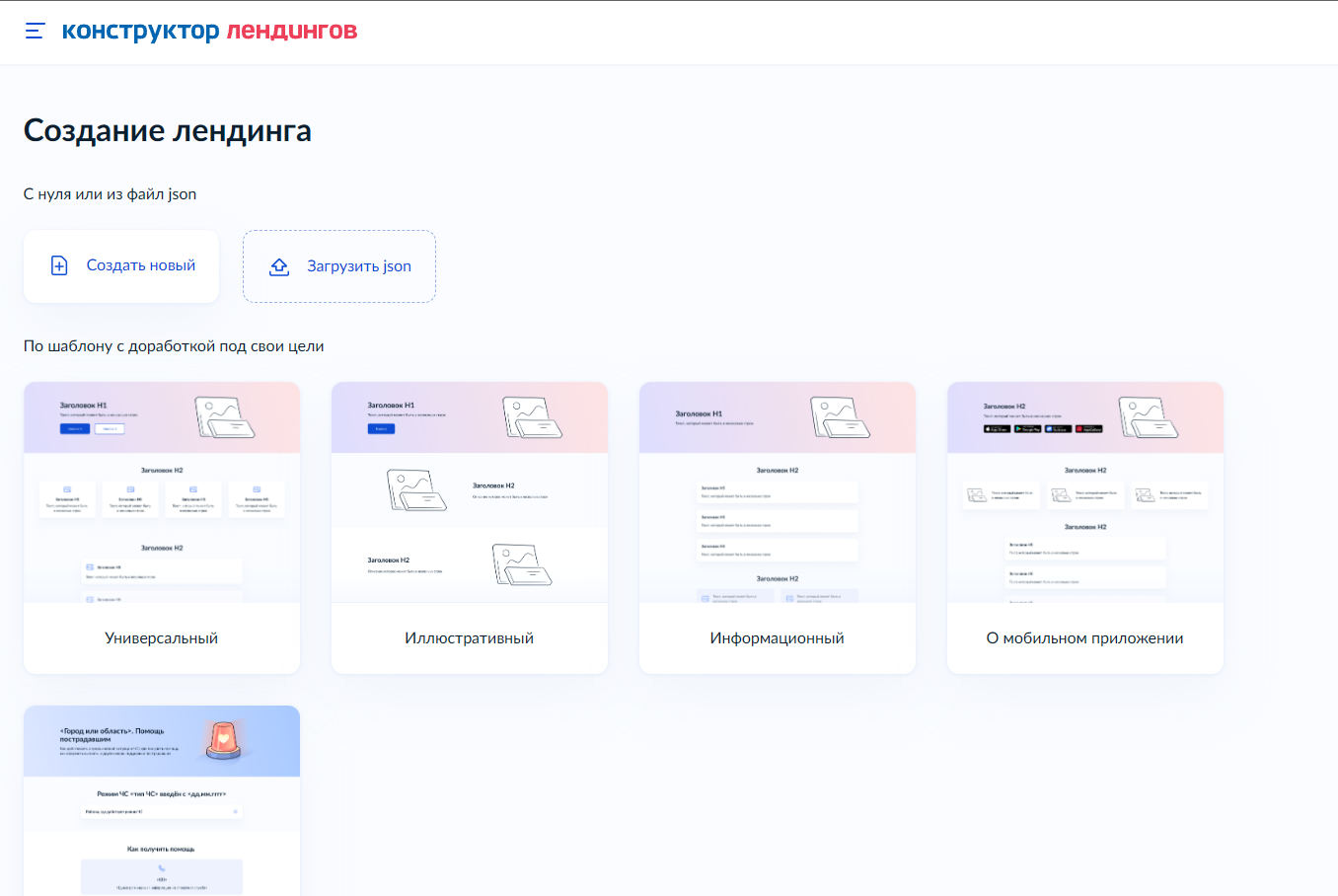Click the new-file plus icon
Image resolution: width=1338 pixels, height=896 pixels.
point(59,265)
